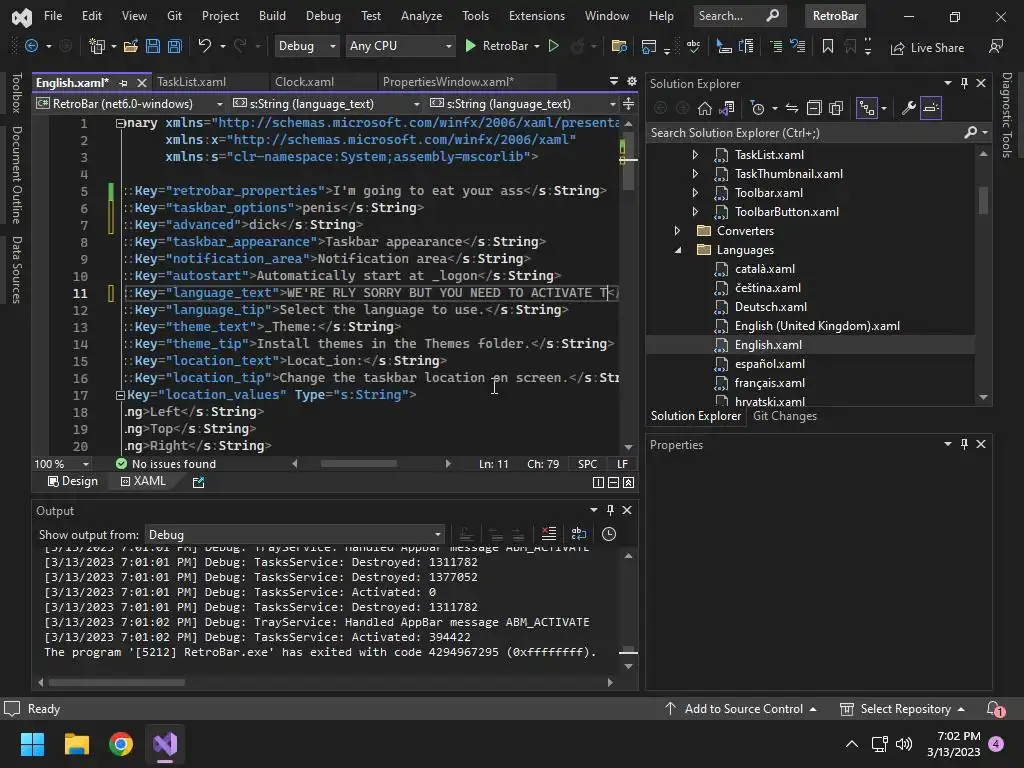Click the Open File folder icon
Image resolution: width=1024 pixels, height=768 pixels.
coord(131,46)
